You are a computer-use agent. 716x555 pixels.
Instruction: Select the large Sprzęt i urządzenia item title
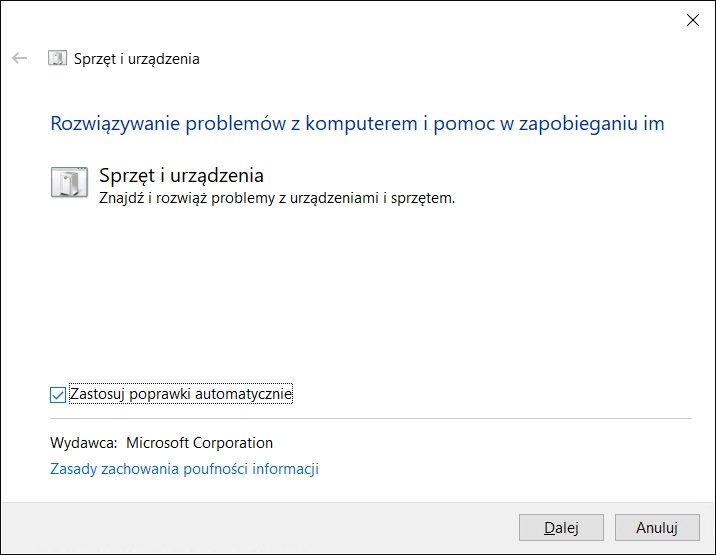pos(181,177)
